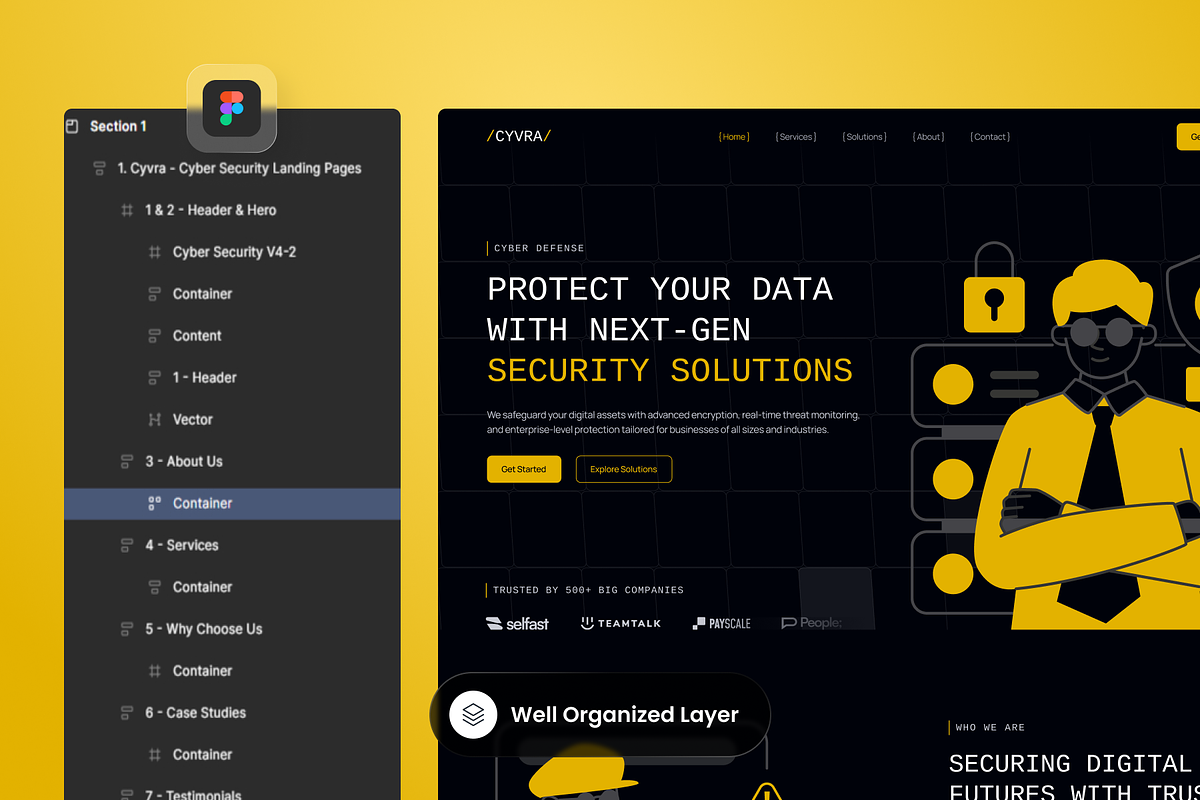
Task: Click the Well Organized Layer text
Action: (x=625, y=714)
